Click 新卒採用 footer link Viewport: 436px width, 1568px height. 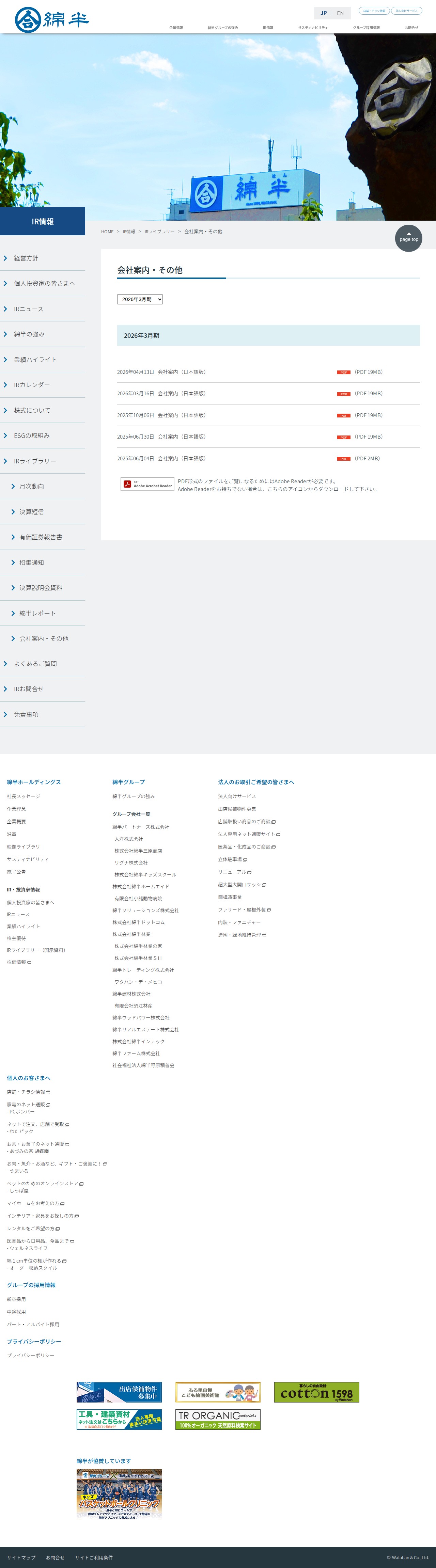coord(16,1299)
